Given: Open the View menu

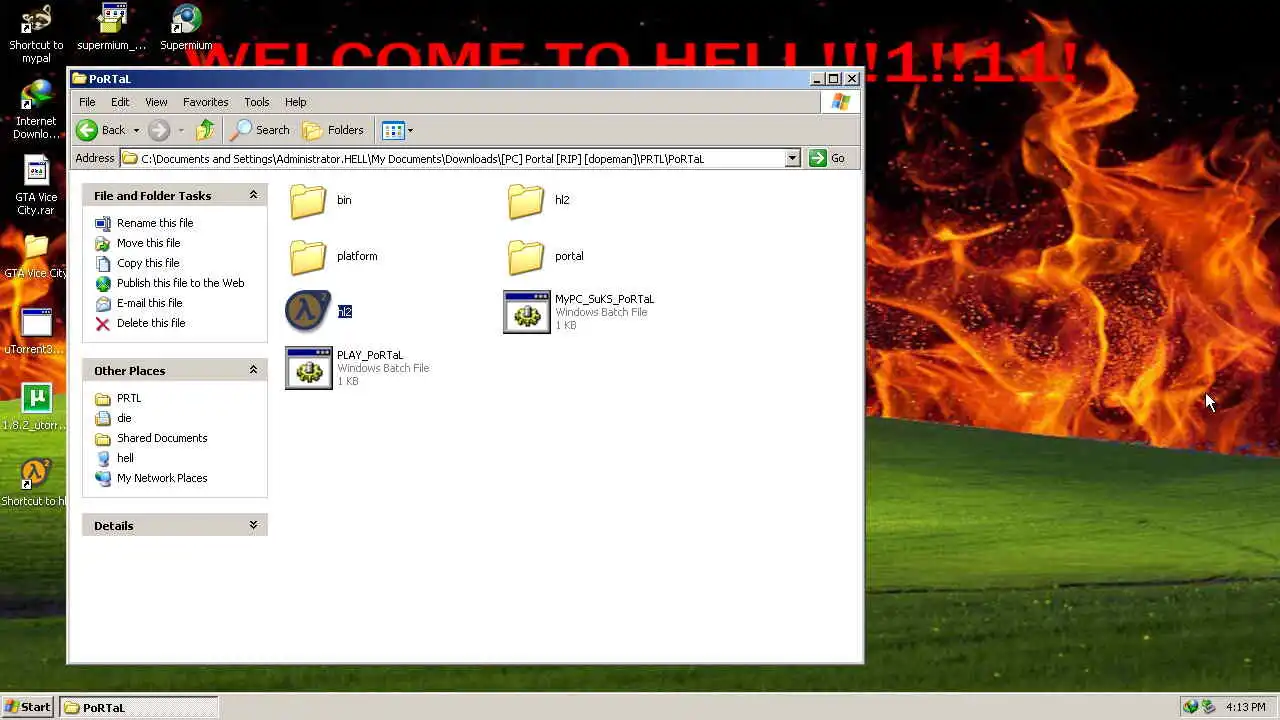Looking at the screenshot, I should coord(156,102).
